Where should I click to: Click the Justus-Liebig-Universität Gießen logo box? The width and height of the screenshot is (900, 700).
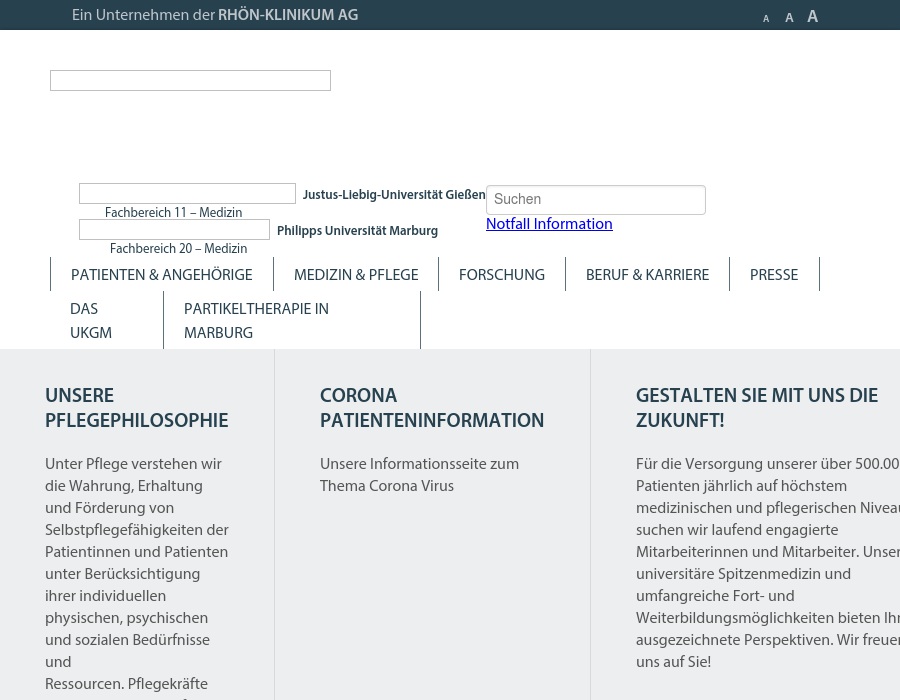(187, 194)
